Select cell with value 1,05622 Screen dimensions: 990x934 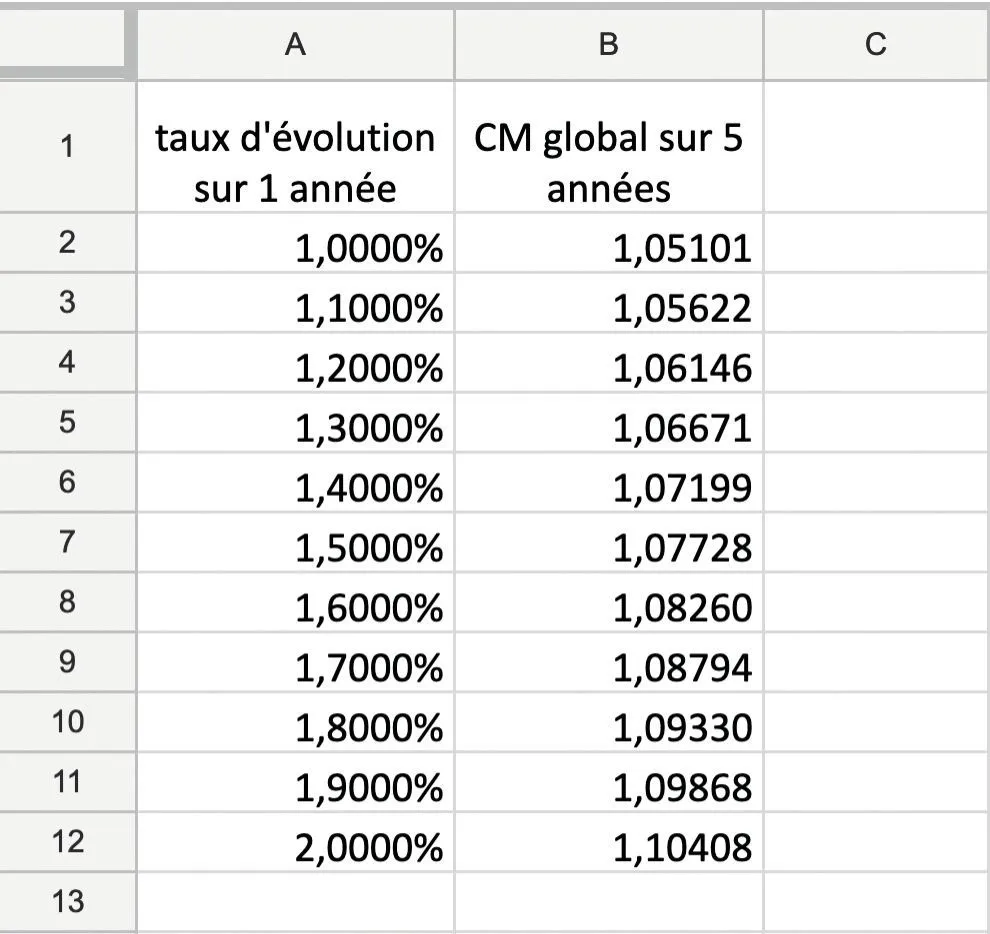(609, 302)
